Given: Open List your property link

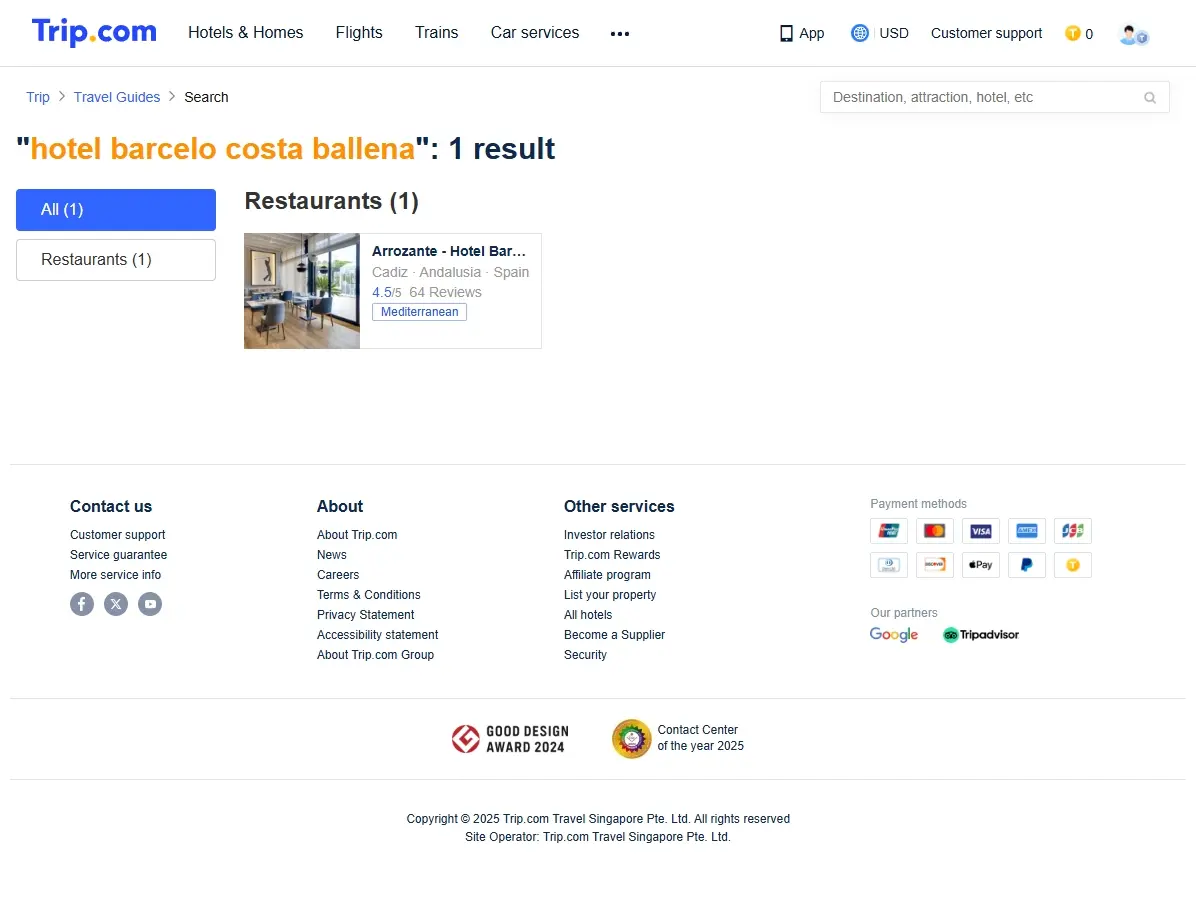Looking at the screenshot, I should click(x=609, y=594).
